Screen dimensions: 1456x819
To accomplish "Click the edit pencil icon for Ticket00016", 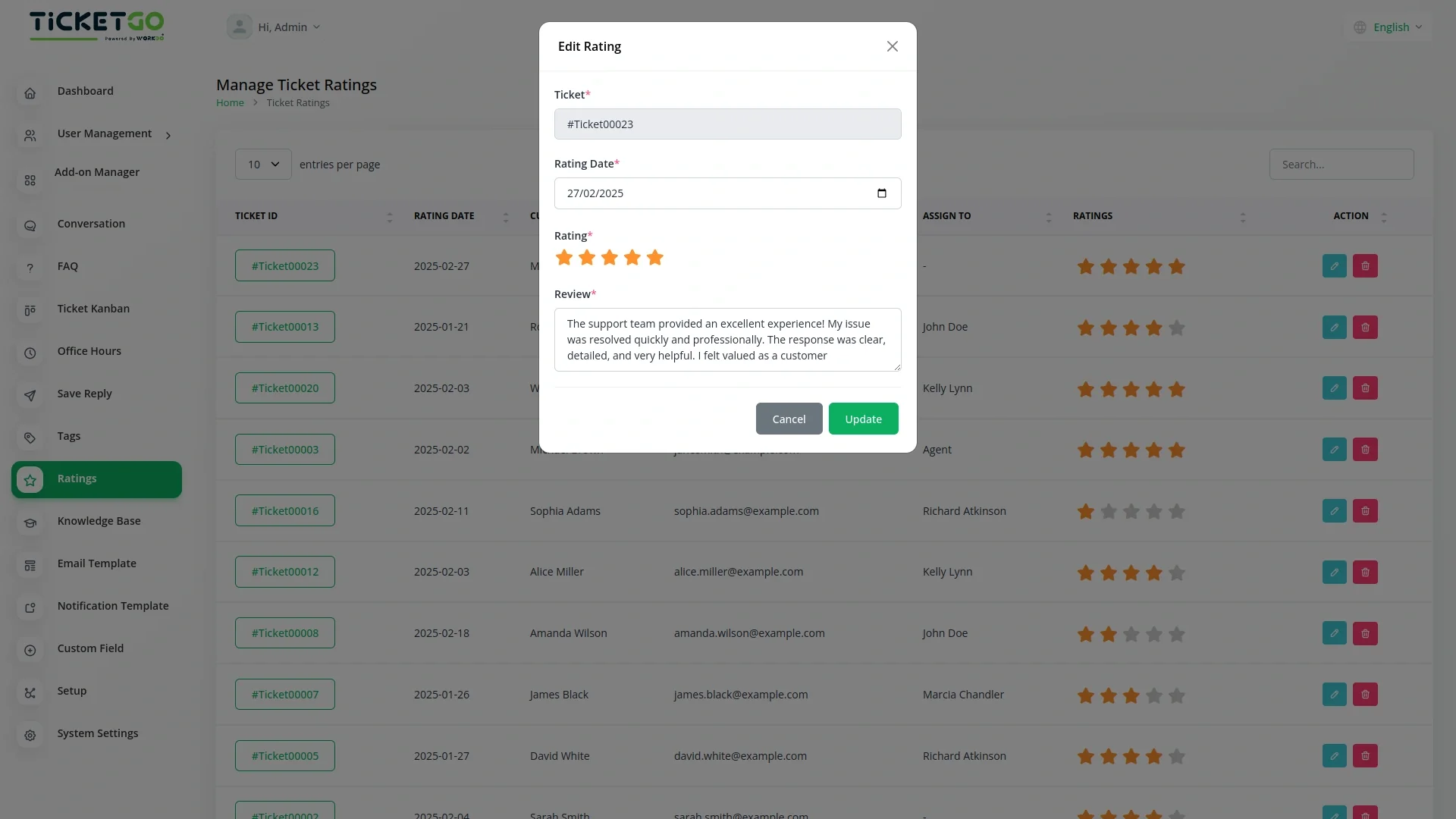I will (1334, 511).
